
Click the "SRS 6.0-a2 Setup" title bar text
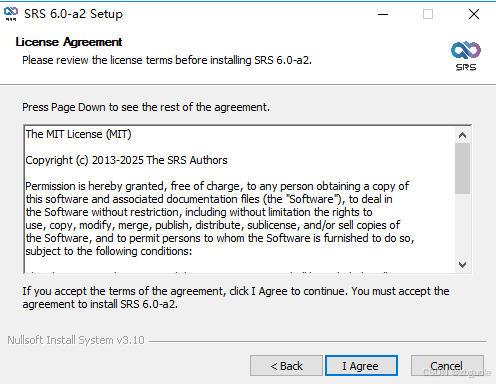click(x=73, y=14)
